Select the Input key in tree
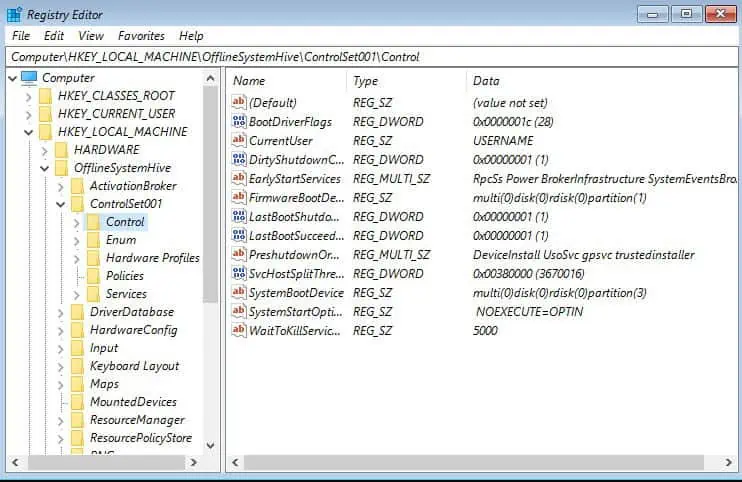742x482 pixels. 104,348
